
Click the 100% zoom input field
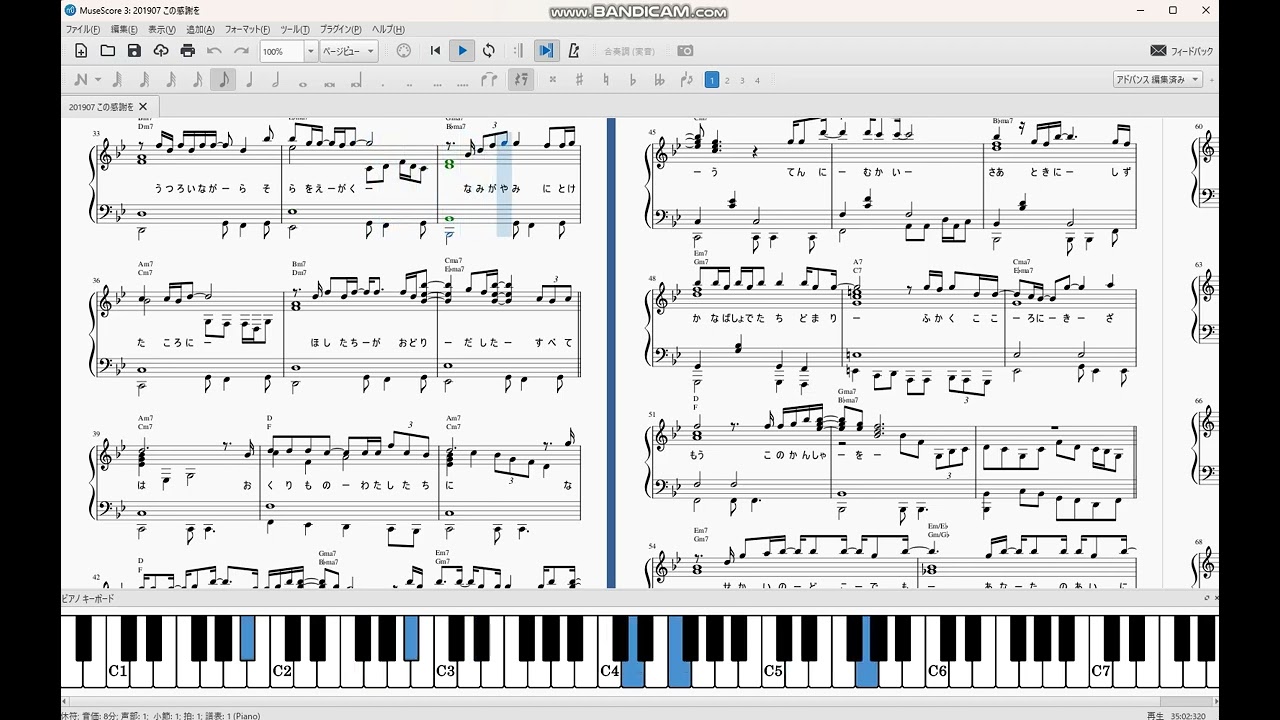282,51
